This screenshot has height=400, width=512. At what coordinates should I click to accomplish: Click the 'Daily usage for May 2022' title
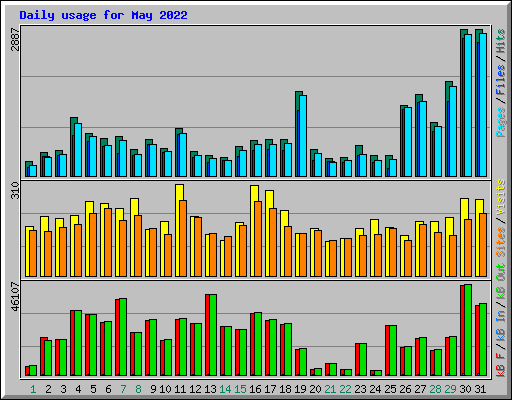(x=103, y=15)
